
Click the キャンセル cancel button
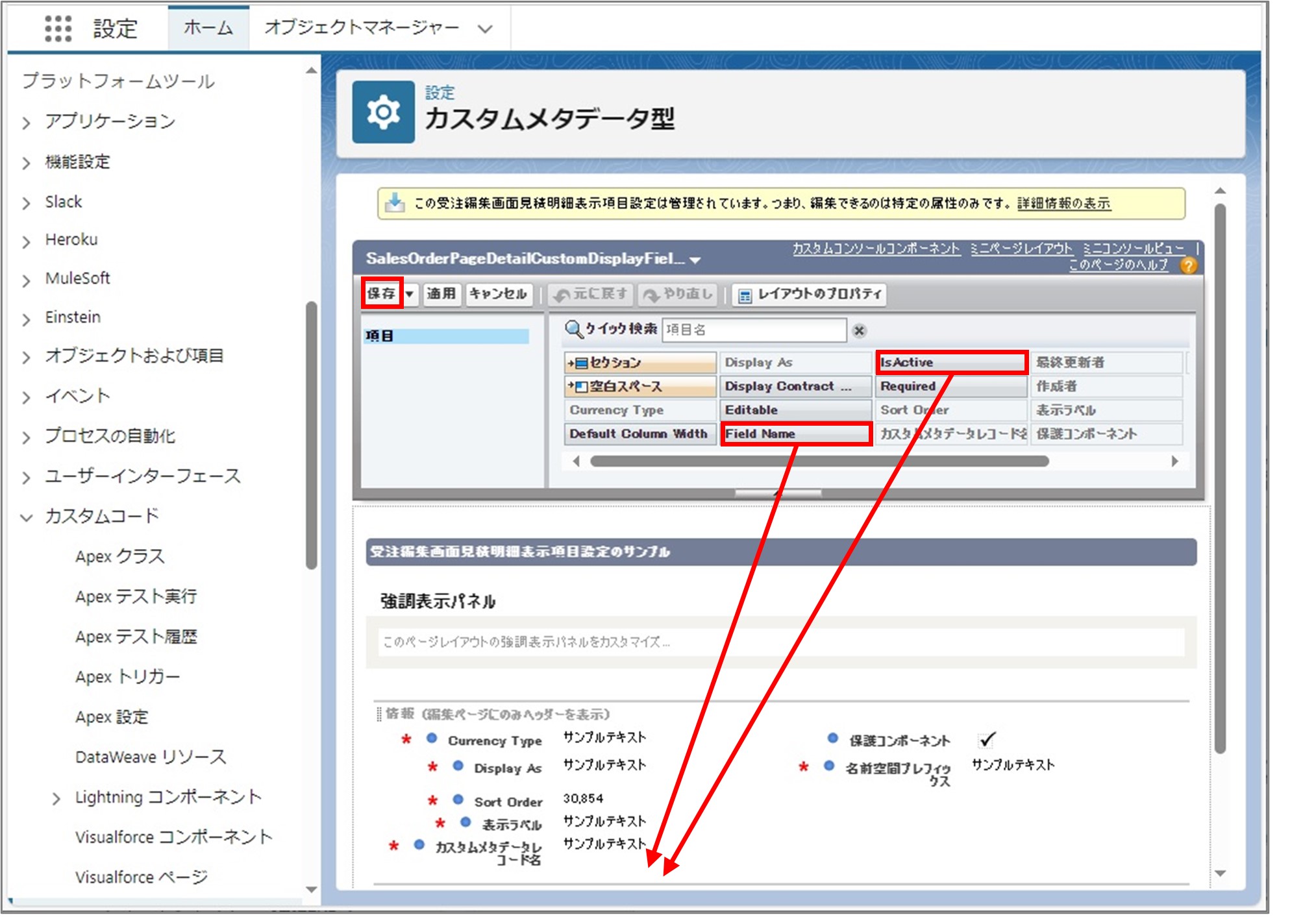(498, 294)
